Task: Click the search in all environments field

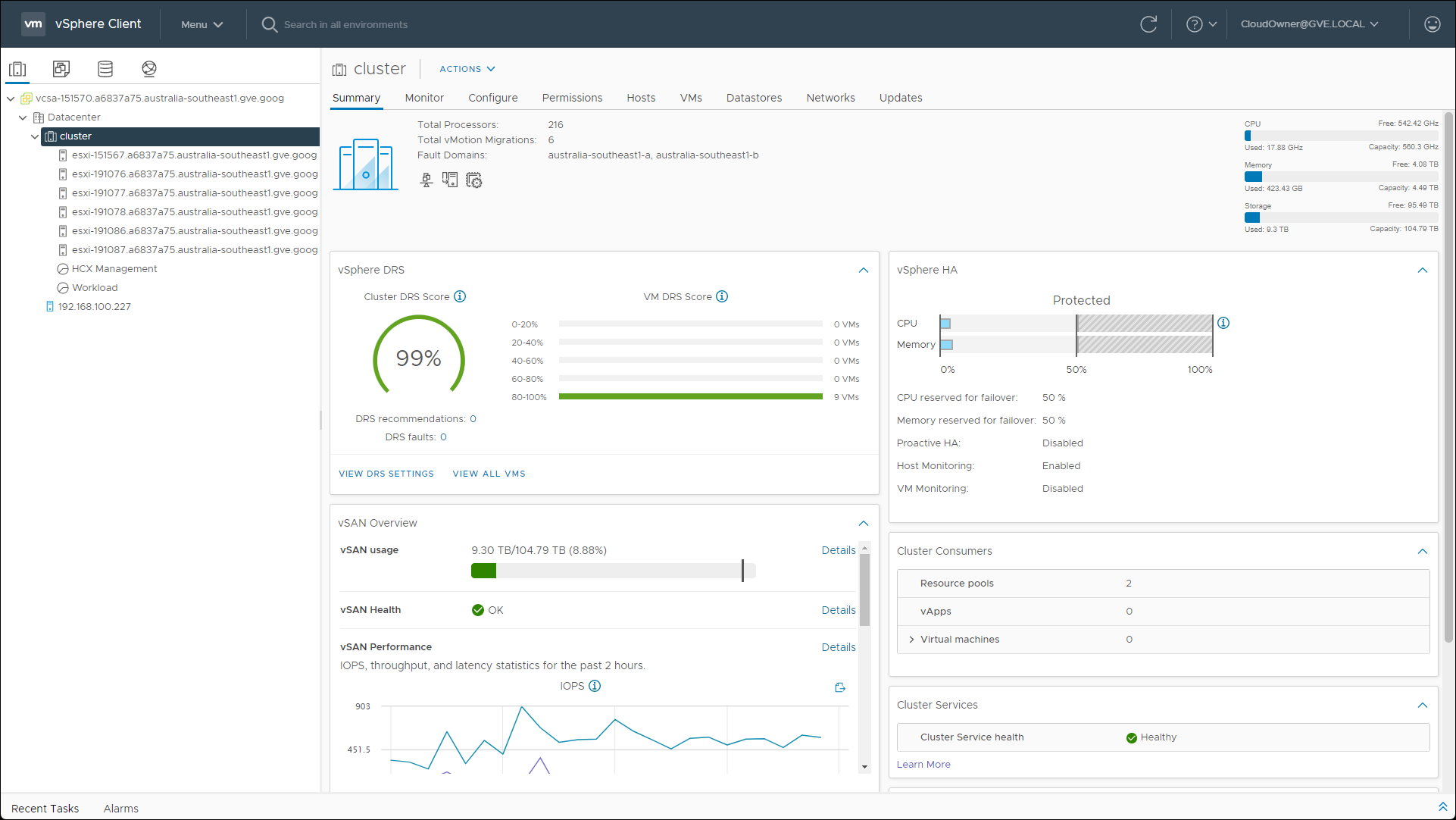Action: [345, 25]
